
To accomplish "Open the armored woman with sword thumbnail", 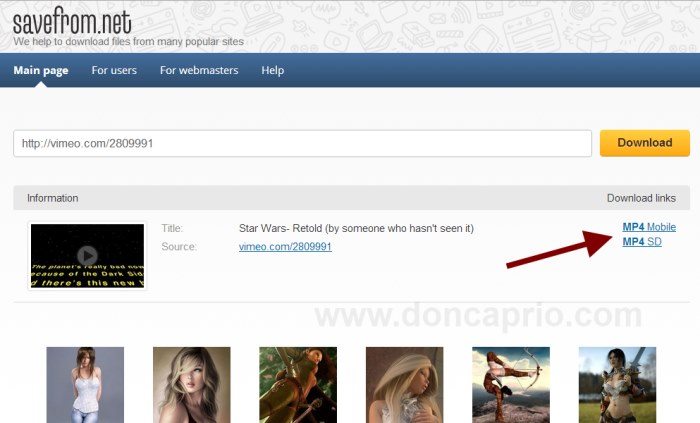I will [x=617, y=385].
